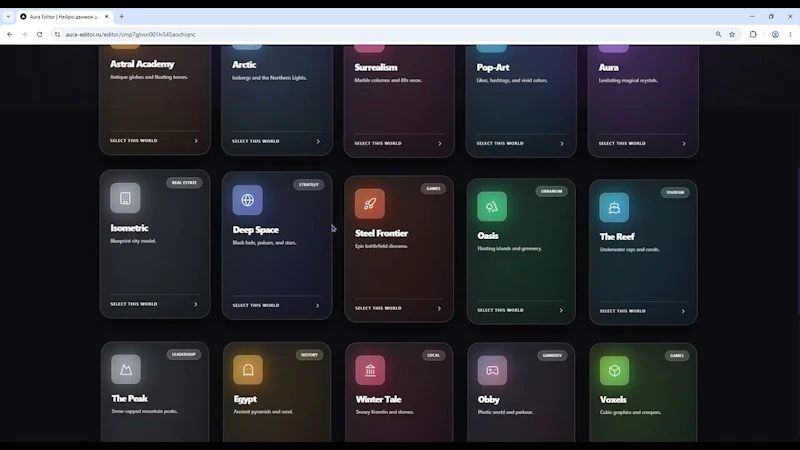Click the Obby gamepad icon
The image size is (800, 450).
tap(492, 370)
